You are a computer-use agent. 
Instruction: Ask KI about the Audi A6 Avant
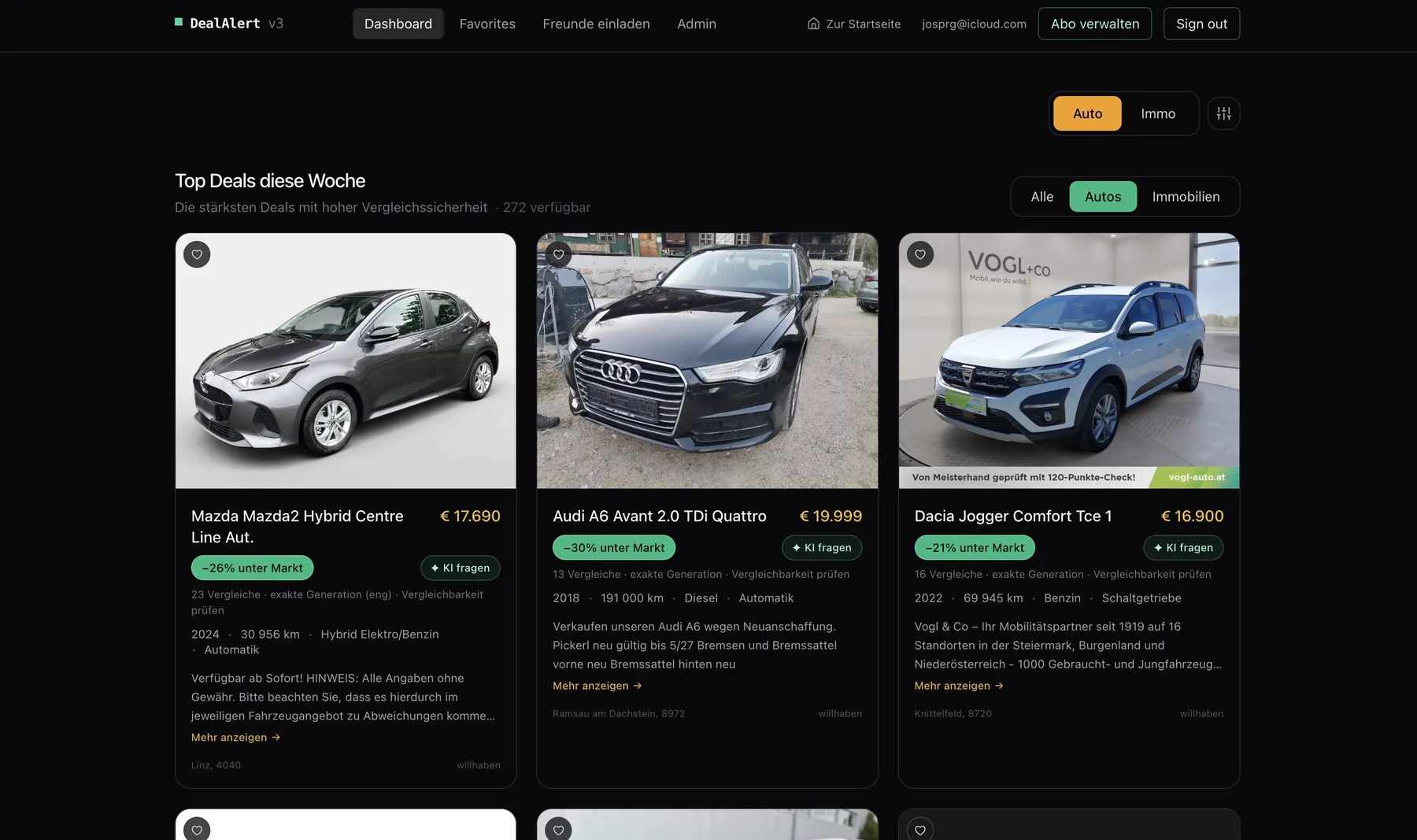822,547
